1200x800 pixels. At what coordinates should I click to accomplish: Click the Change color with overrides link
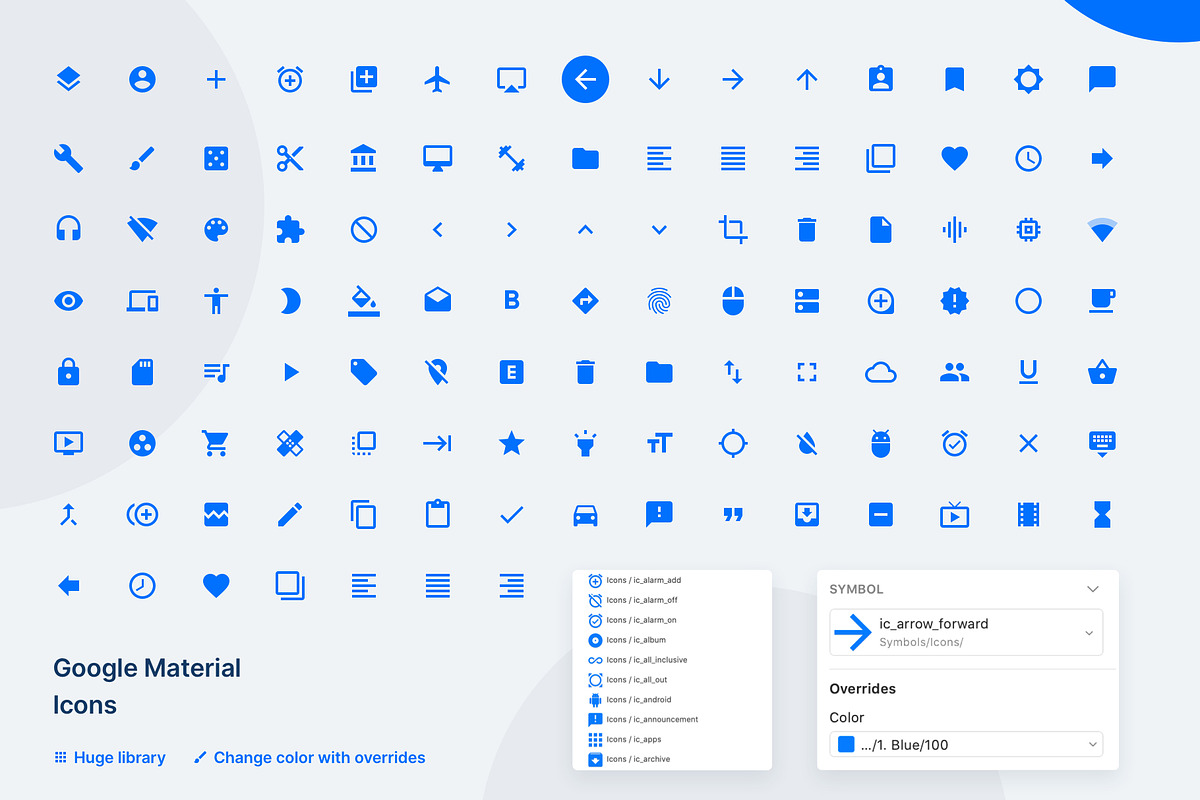click(320, 757)
